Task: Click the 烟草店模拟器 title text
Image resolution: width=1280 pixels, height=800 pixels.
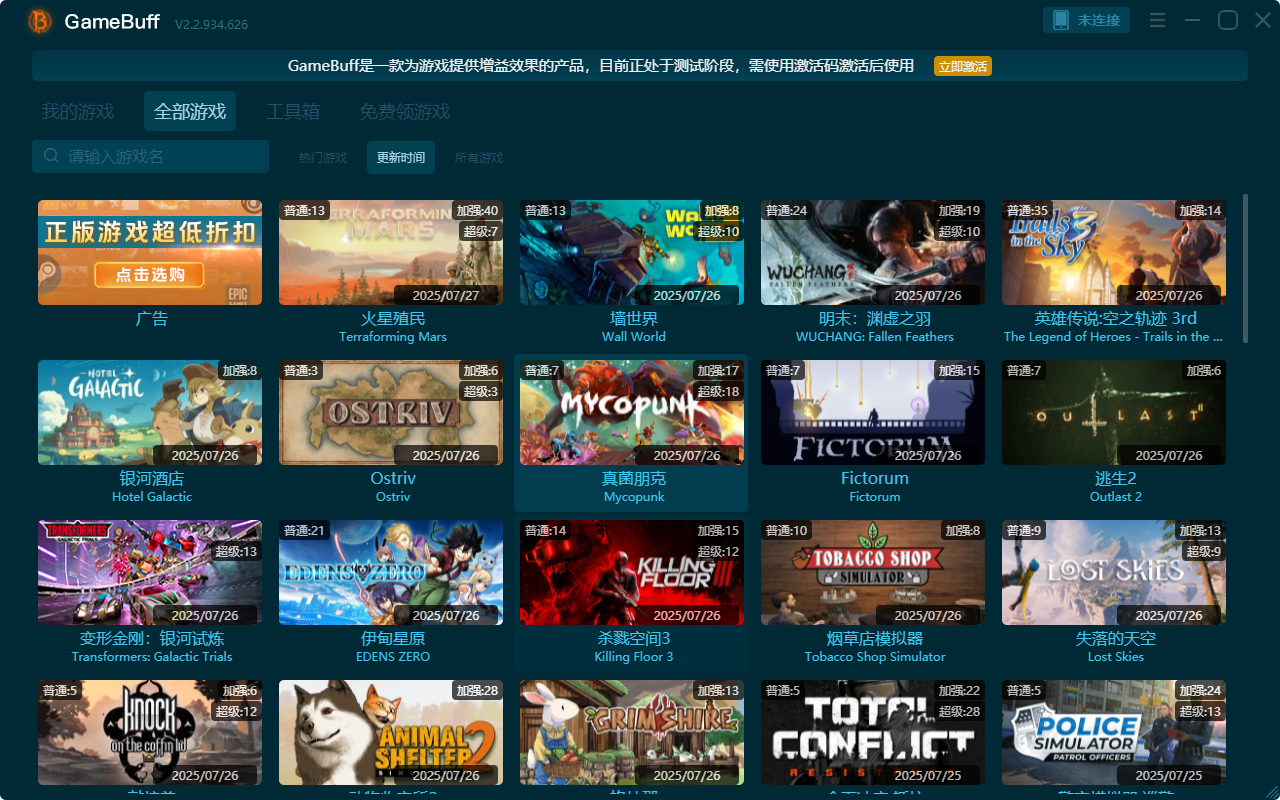Action: (x=875, y=638)
